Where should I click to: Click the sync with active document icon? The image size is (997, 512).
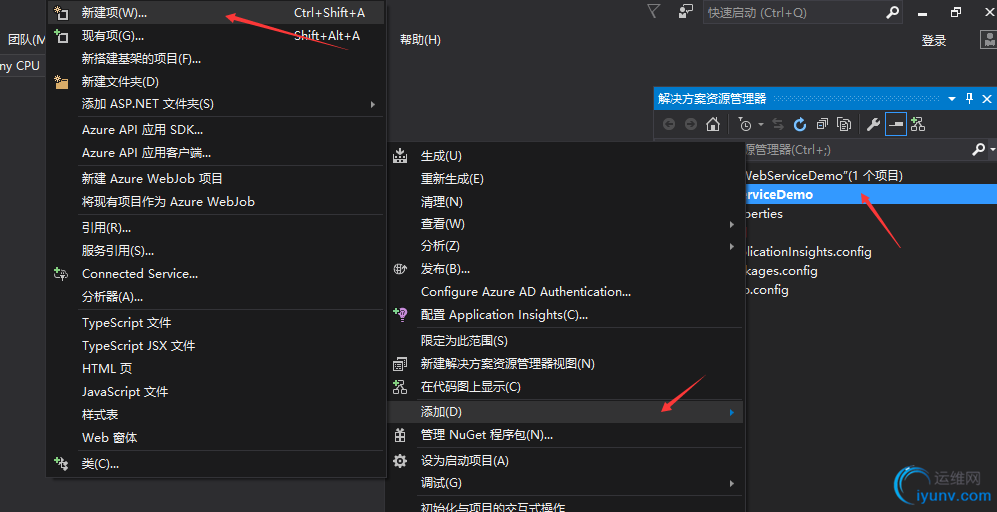point(778,124)
